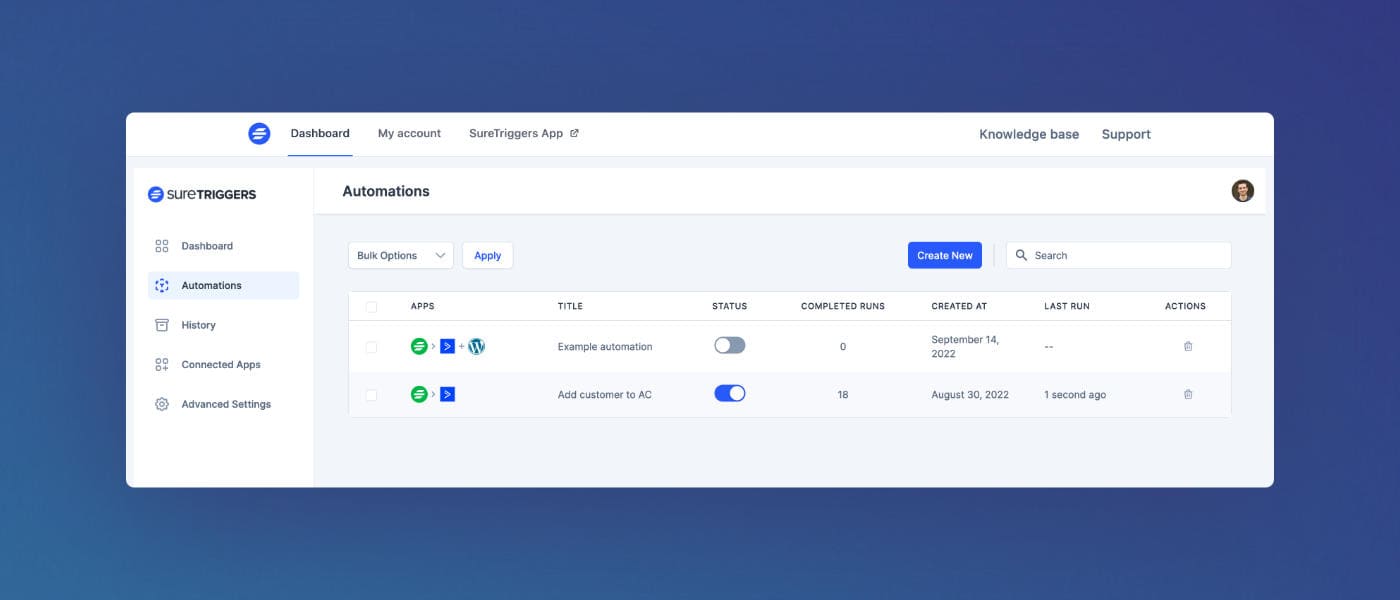Image resolution: width=1400 pixels, height=600 pixels.
Task: Focus the Search input field
Action: tap(1119, 255)
